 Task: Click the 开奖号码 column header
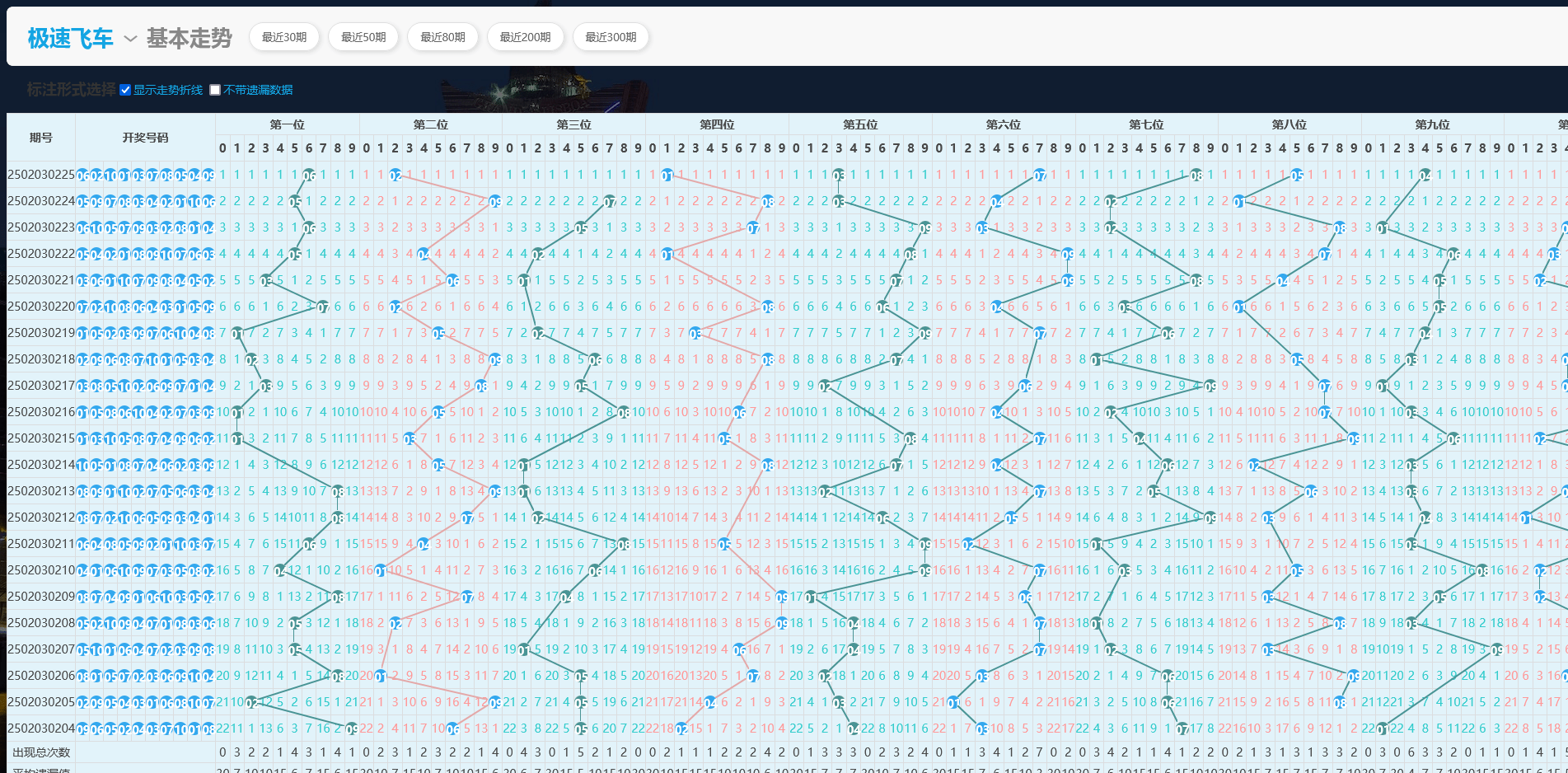(x=145, y=138)
